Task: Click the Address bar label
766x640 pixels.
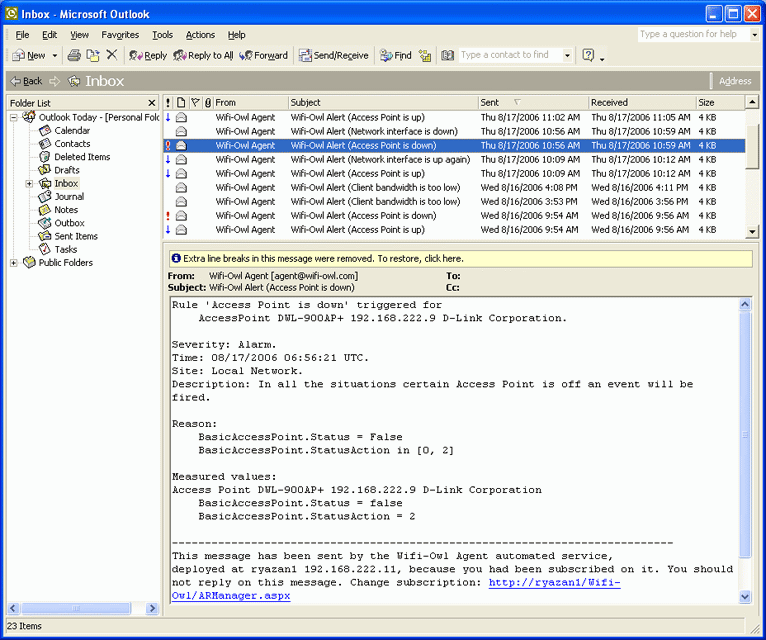Action: (735, 81)
